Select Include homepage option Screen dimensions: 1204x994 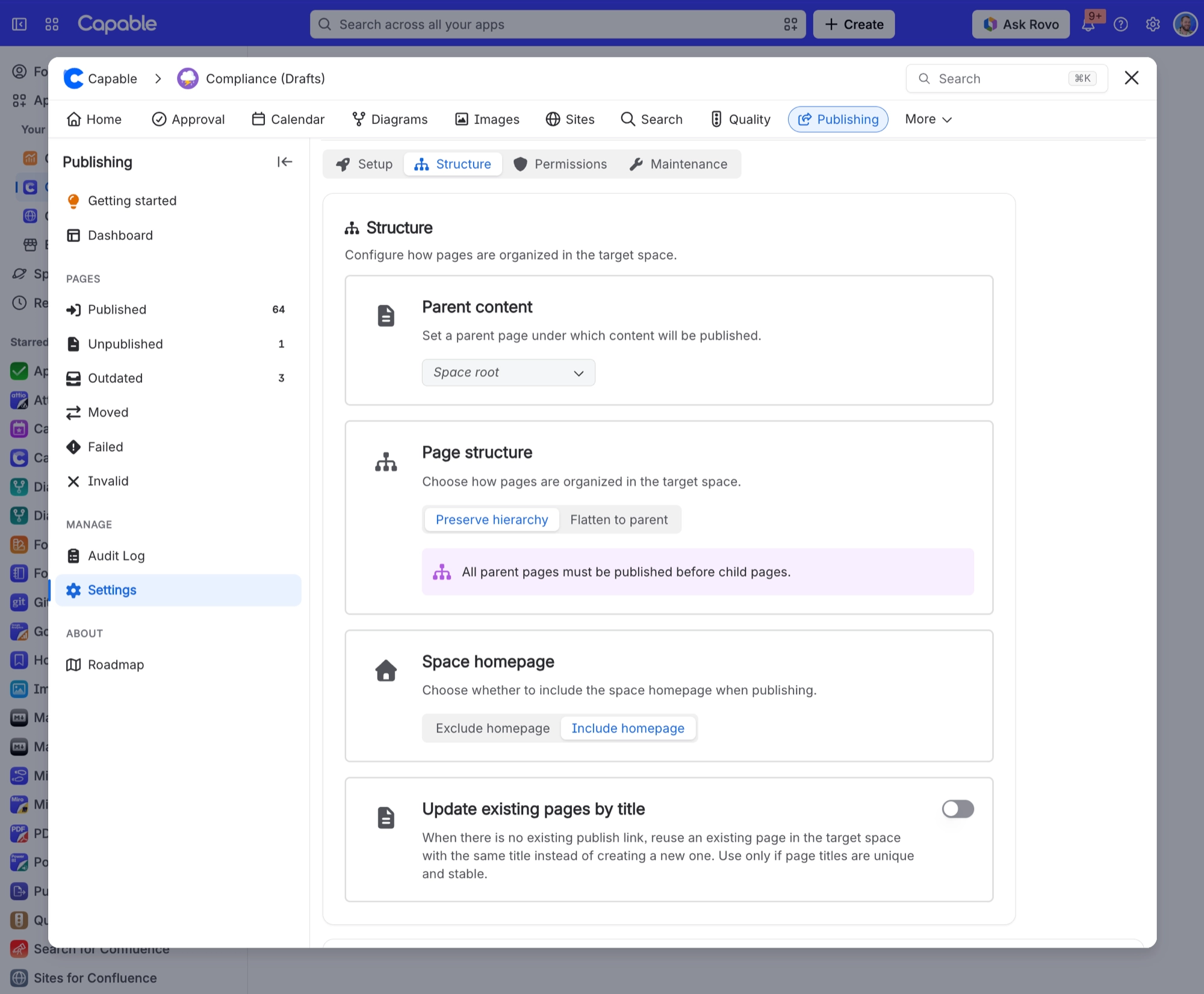pyautogui.click(x=628, y=728)
